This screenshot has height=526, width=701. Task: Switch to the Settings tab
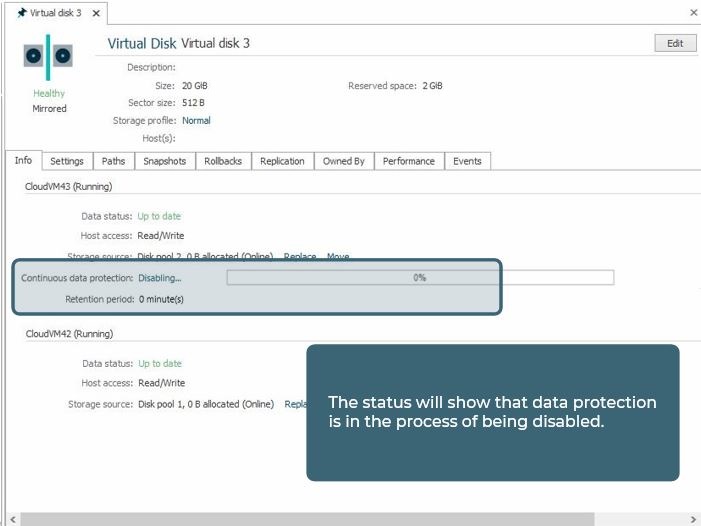coord(67,161)
